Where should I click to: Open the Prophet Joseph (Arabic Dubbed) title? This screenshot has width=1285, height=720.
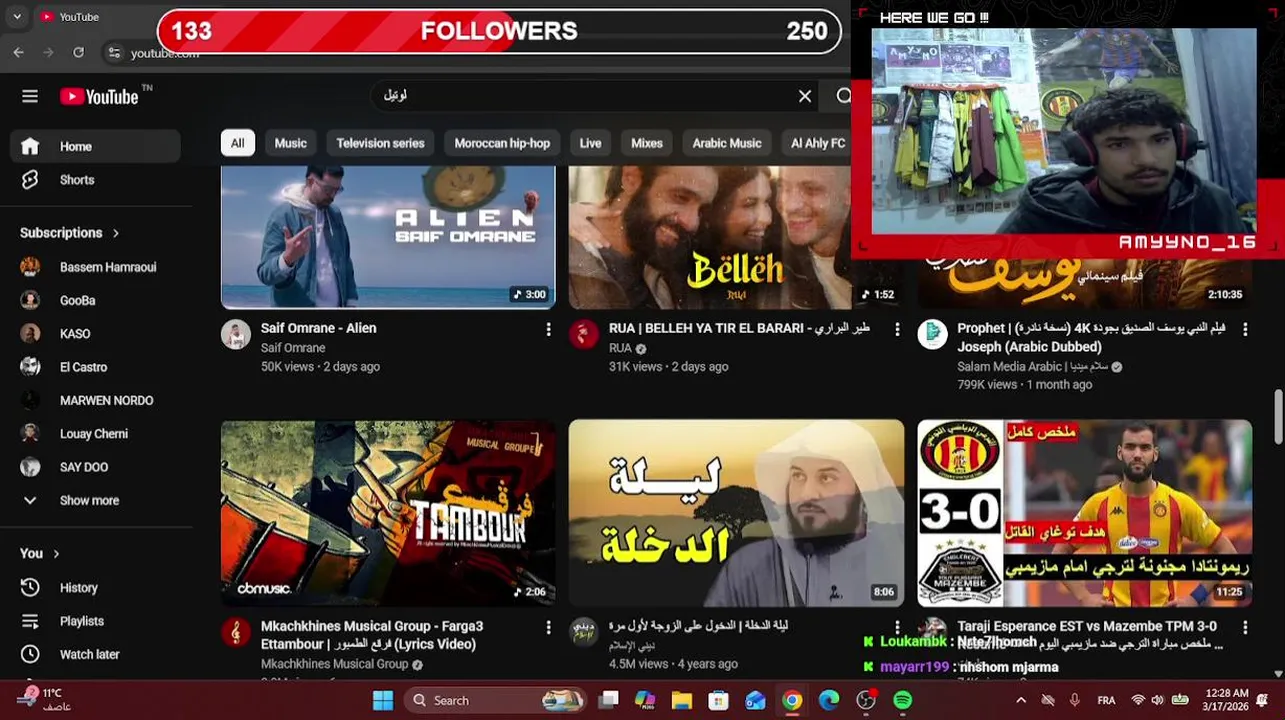[x=1091, y=337]
